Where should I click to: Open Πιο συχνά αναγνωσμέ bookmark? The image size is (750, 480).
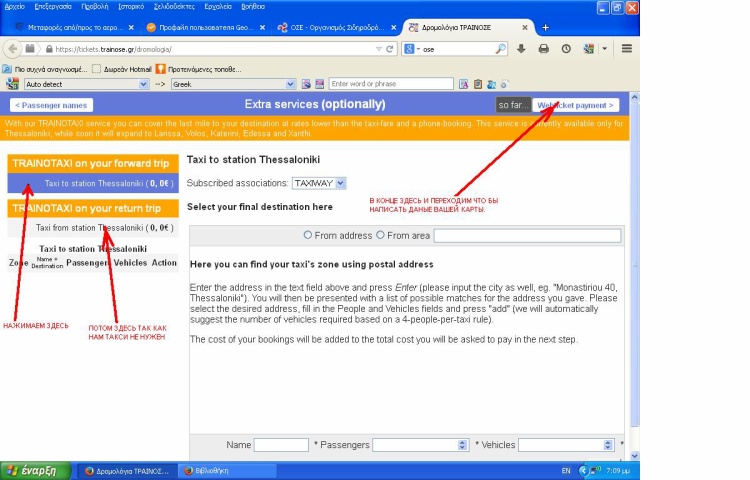pyautogui.click(x=45, y=69)
